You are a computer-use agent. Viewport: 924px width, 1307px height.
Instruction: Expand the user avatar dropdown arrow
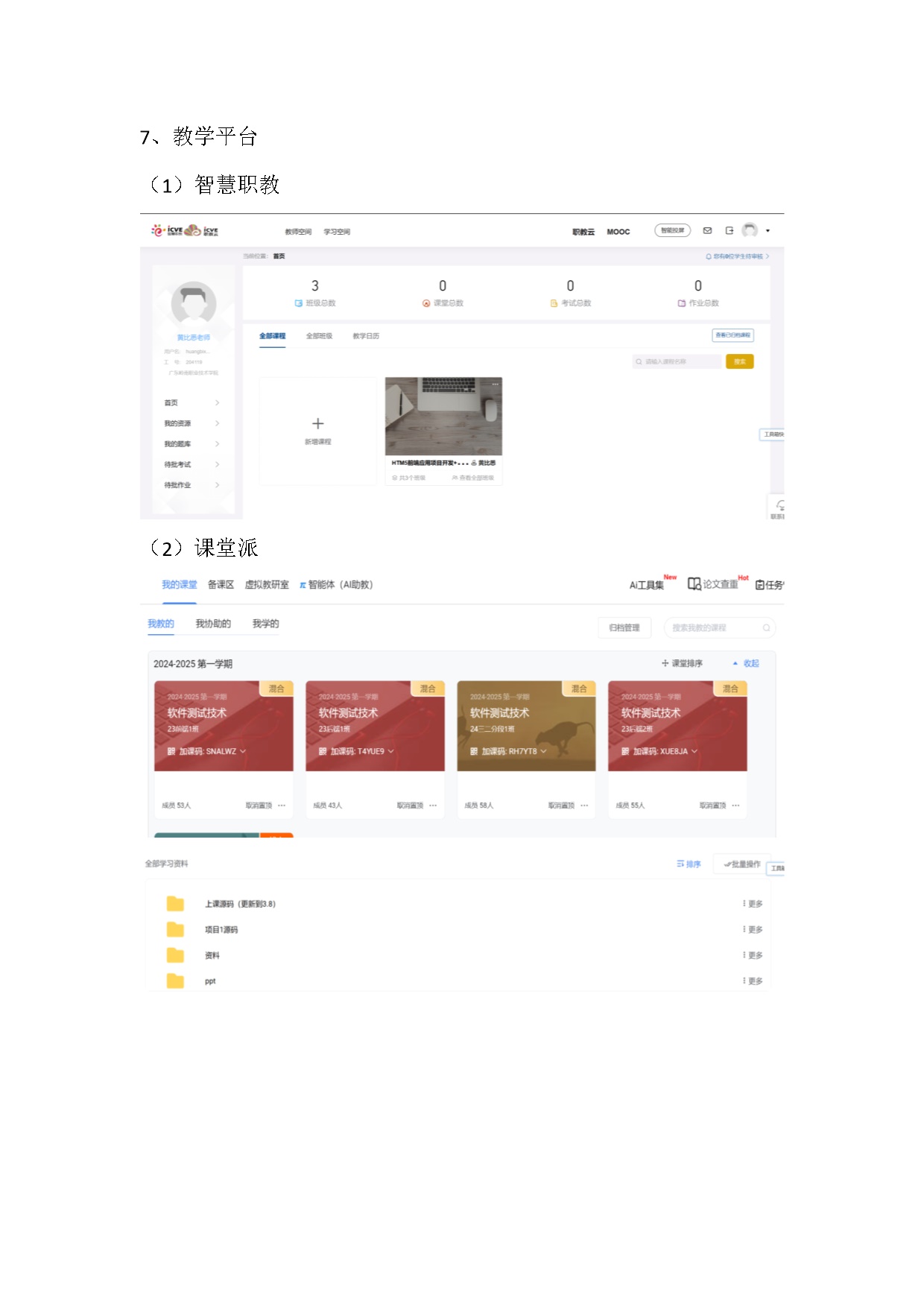(768, 231)
